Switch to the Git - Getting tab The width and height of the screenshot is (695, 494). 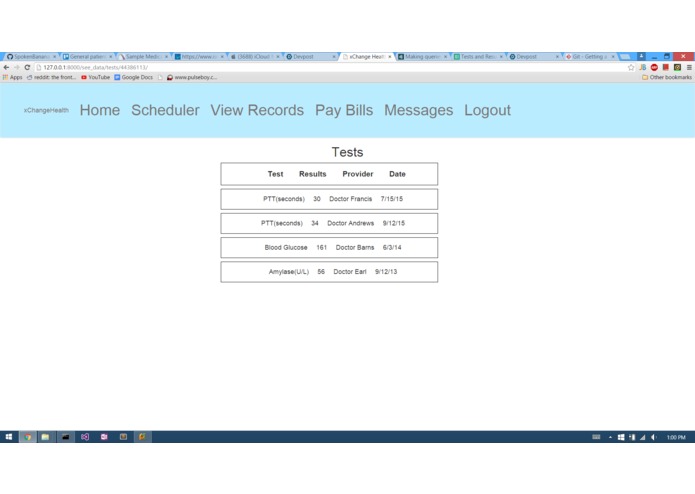[x=590, y=57]
